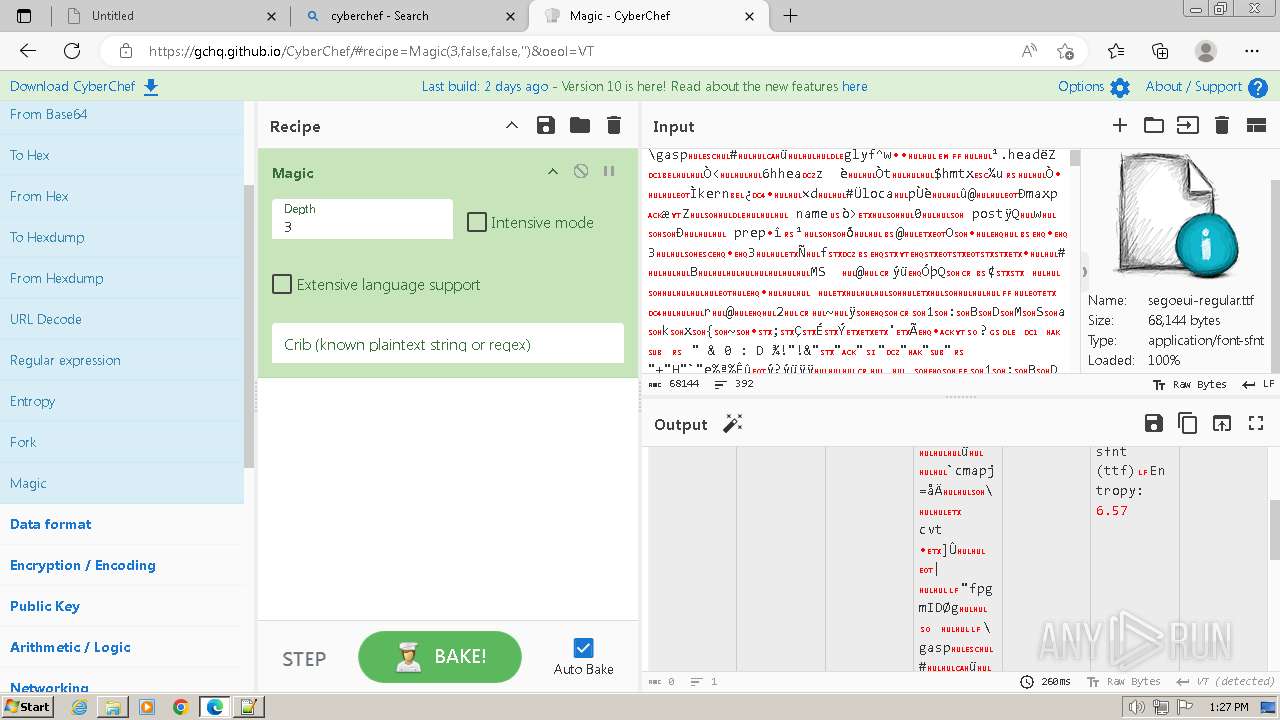Focus the Depth input field

tap(362, 219)
